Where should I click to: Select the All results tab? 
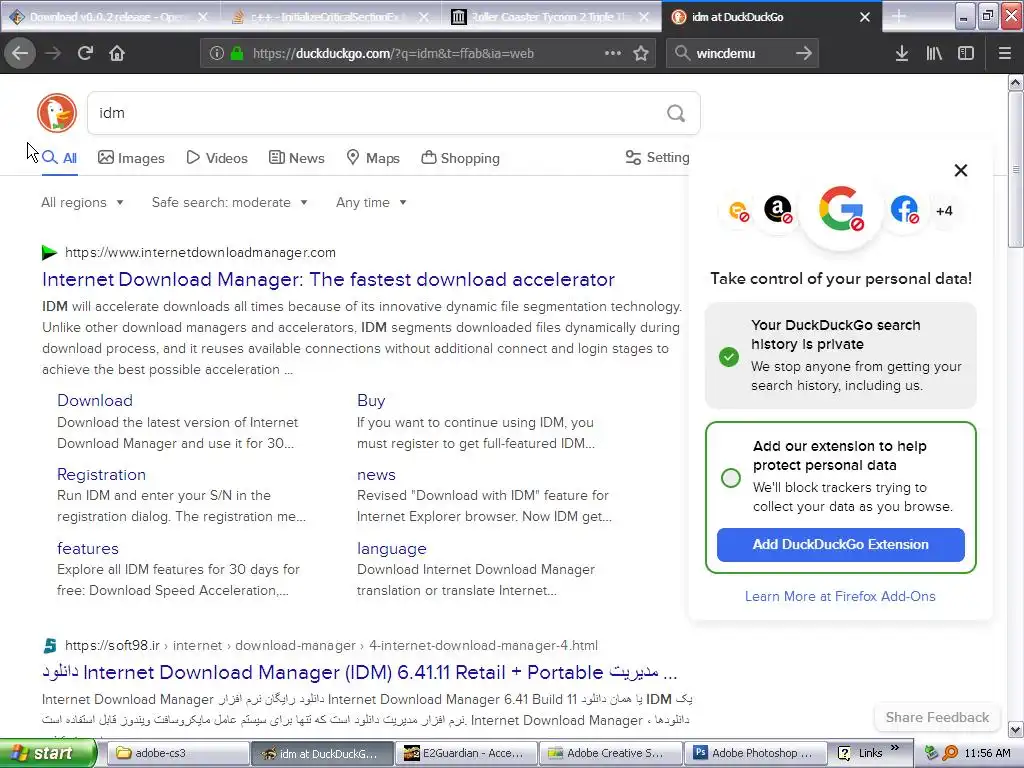[59, 158]
